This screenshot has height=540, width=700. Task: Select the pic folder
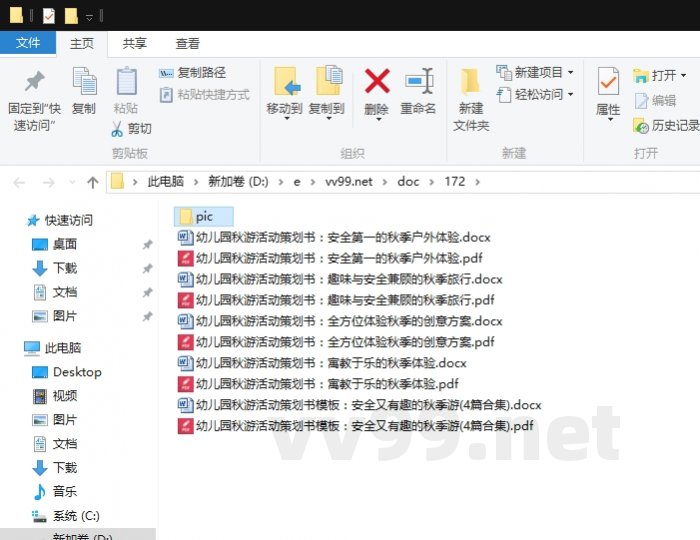click(x=204, y=217)
